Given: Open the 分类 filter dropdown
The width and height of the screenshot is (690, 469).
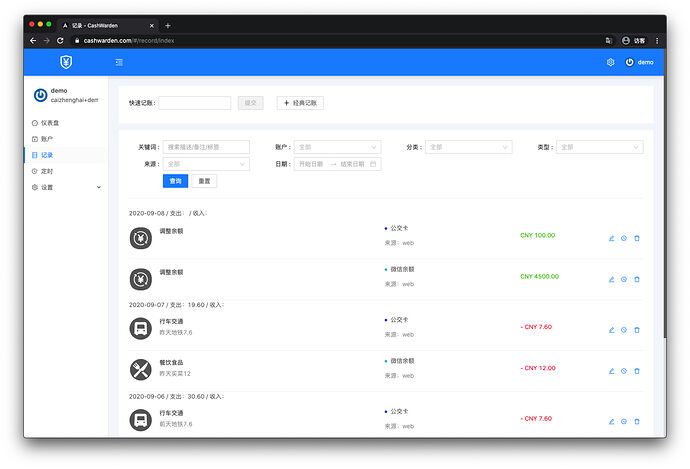Looking at the screenshot, I should (x=468, y=147).
